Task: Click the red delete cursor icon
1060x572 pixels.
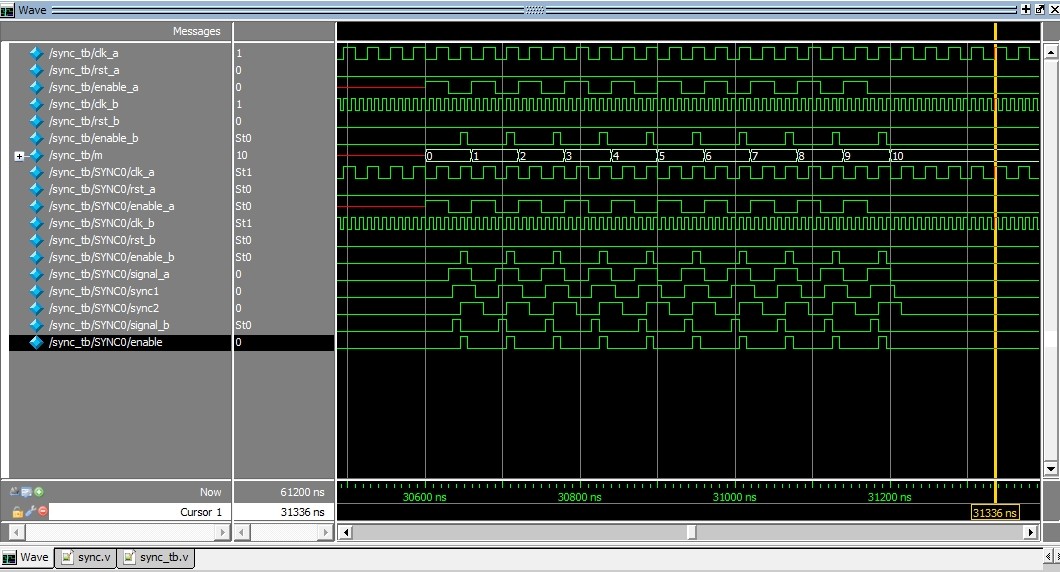Action: (43, 511)
